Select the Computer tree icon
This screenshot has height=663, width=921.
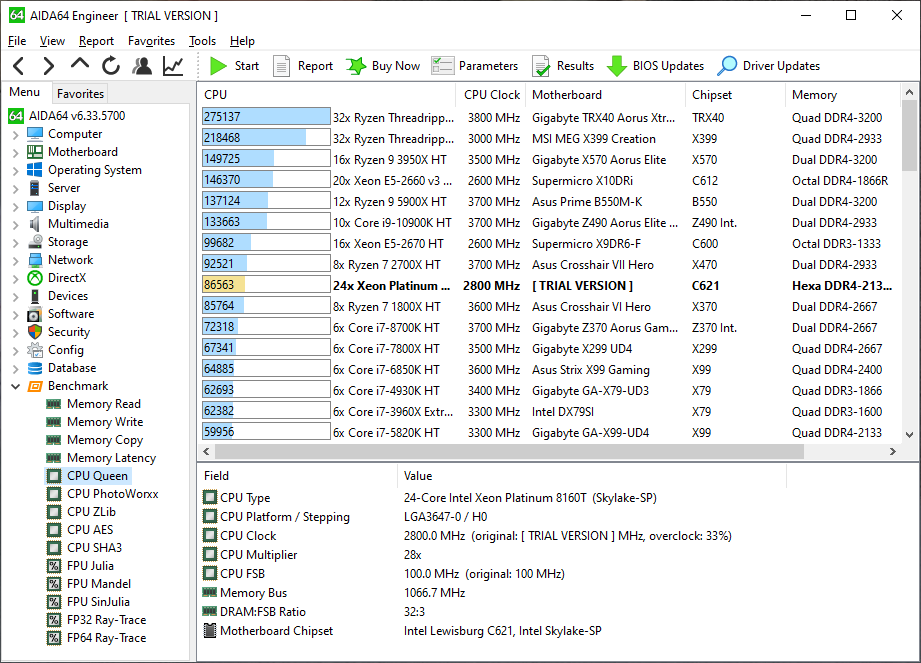(x=35, y=134)
